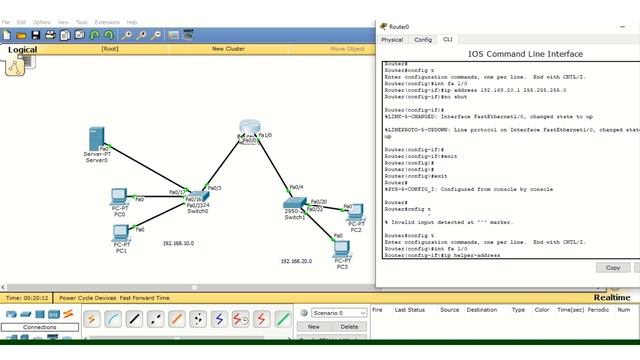Image resolution: width=640 pixels, height=360 pixels.
Task: Choose the orange Fiber cable
Action: tap(177, 319)
